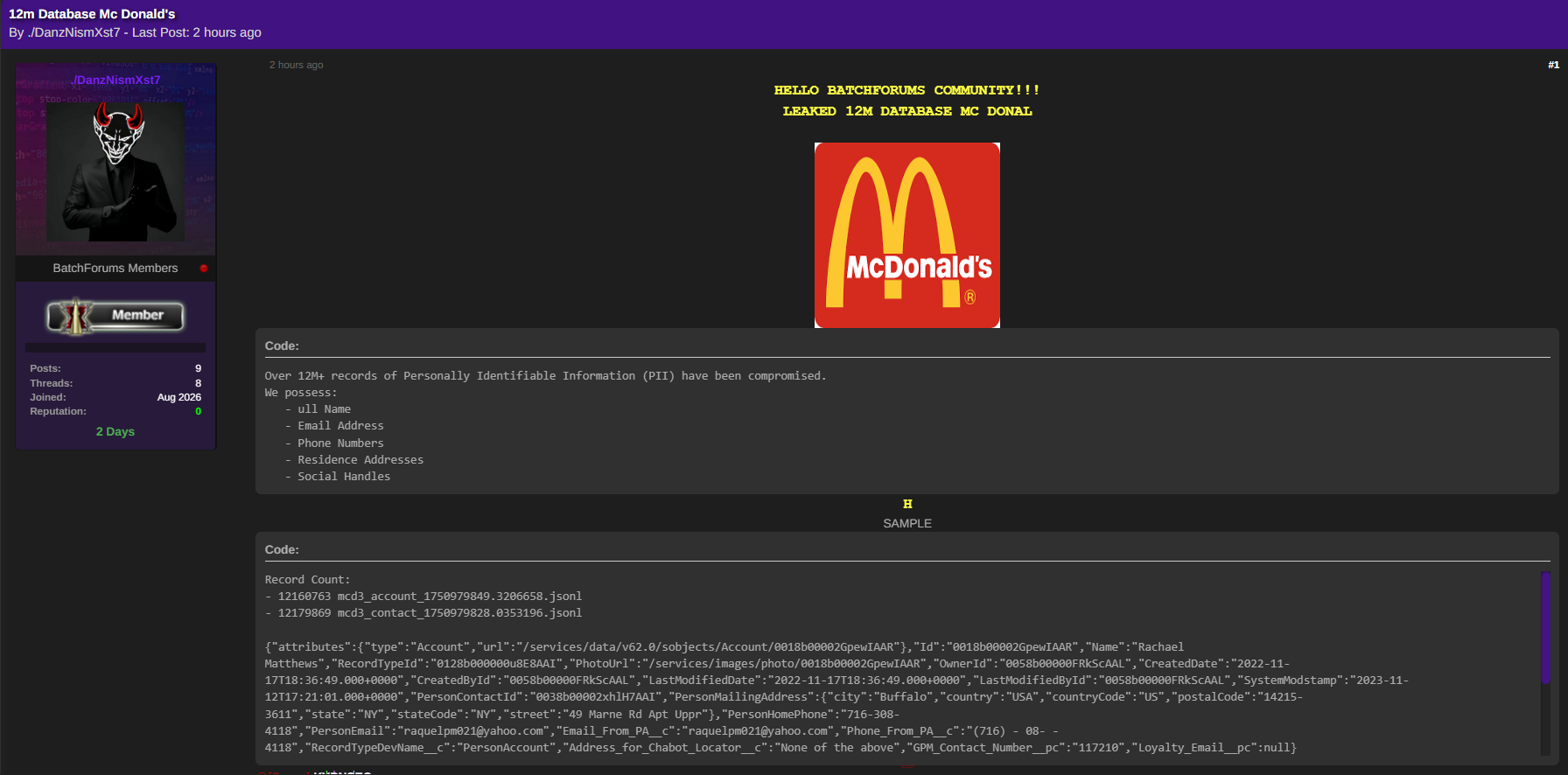Click the 'LEAKED 12M DATABASE MC DONAL' heading
Image resolution: width=1568 pixels, height=775 pixels.
click(x=907, y=111)
